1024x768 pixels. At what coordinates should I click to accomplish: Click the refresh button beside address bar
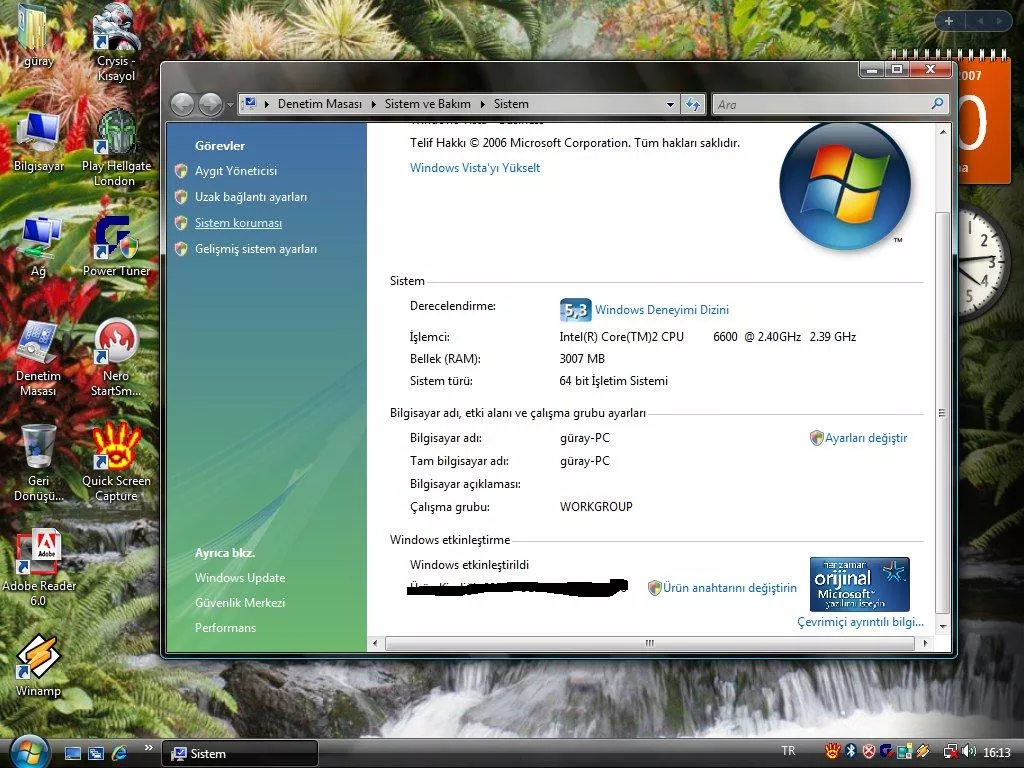[693, 104]
